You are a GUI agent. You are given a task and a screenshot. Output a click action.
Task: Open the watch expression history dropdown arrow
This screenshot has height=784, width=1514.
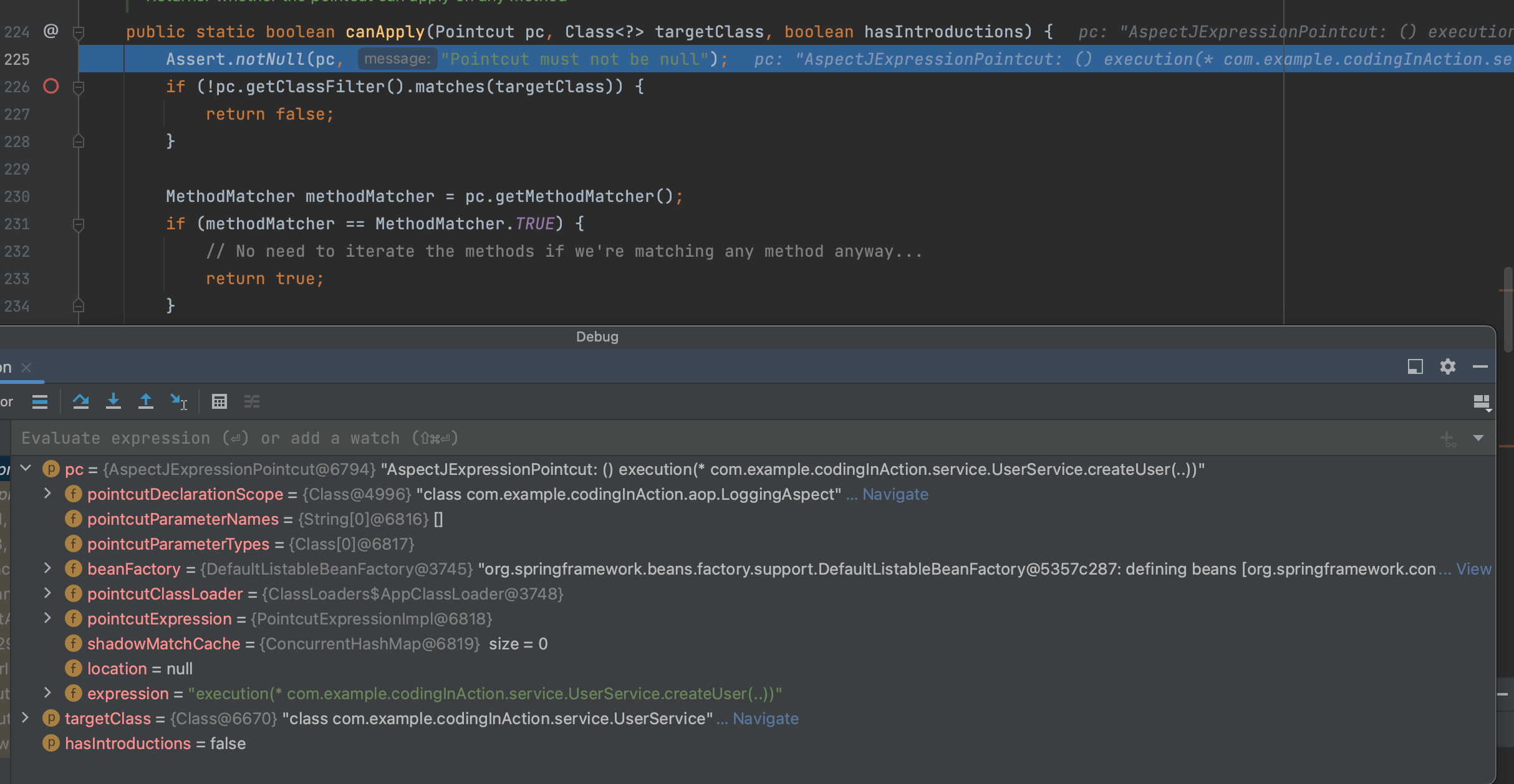click(1478, 438)
